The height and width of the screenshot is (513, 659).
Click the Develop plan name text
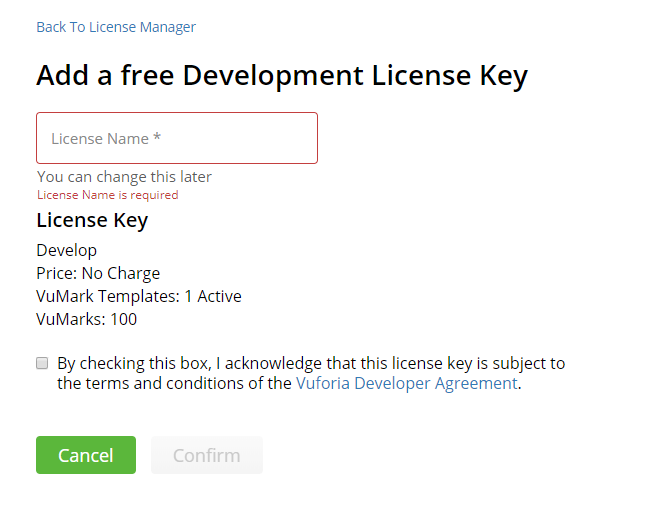pos(66,250)
